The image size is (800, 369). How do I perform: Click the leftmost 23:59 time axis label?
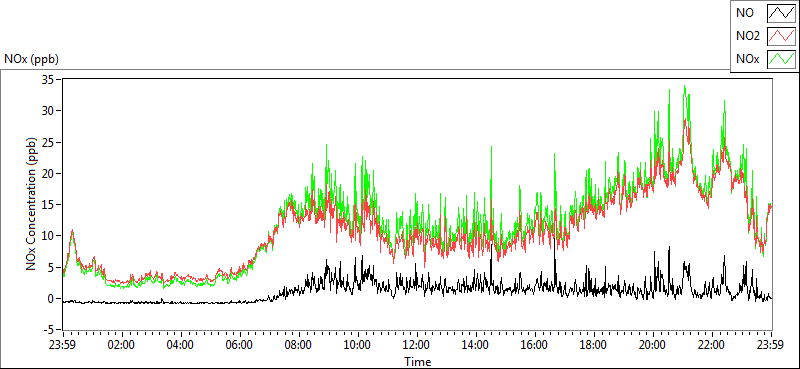62,344
